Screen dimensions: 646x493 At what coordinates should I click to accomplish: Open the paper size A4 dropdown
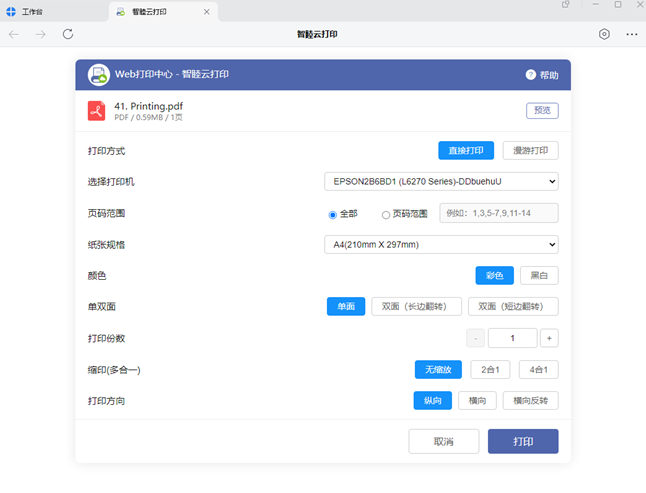(441, 245)
